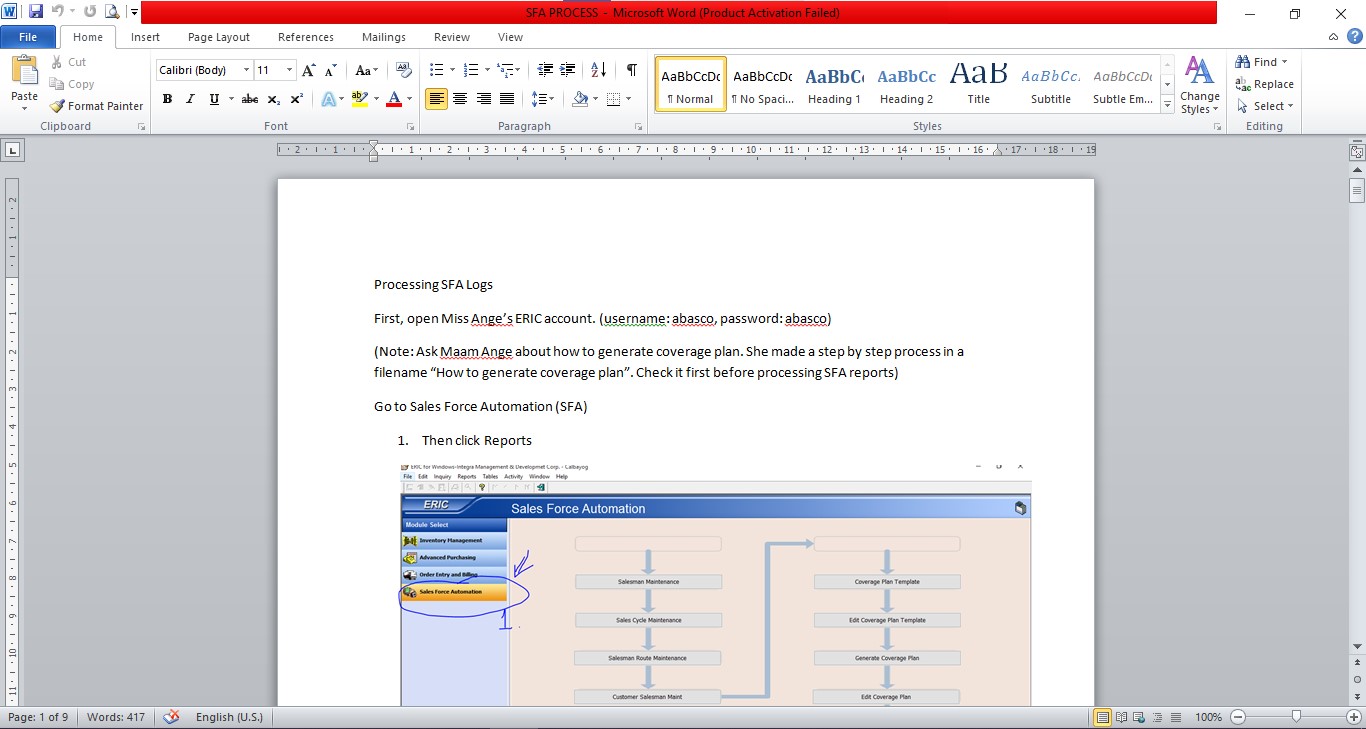
Task: Expand the Styles gallery More arrow
Action: pos(1167,106)
